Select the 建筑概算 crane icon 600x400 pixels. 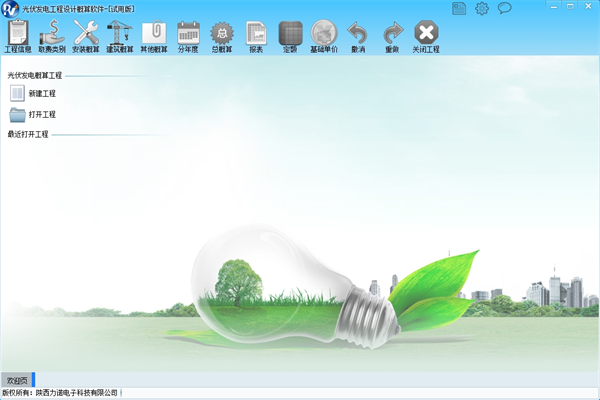(x=120, y=32)
